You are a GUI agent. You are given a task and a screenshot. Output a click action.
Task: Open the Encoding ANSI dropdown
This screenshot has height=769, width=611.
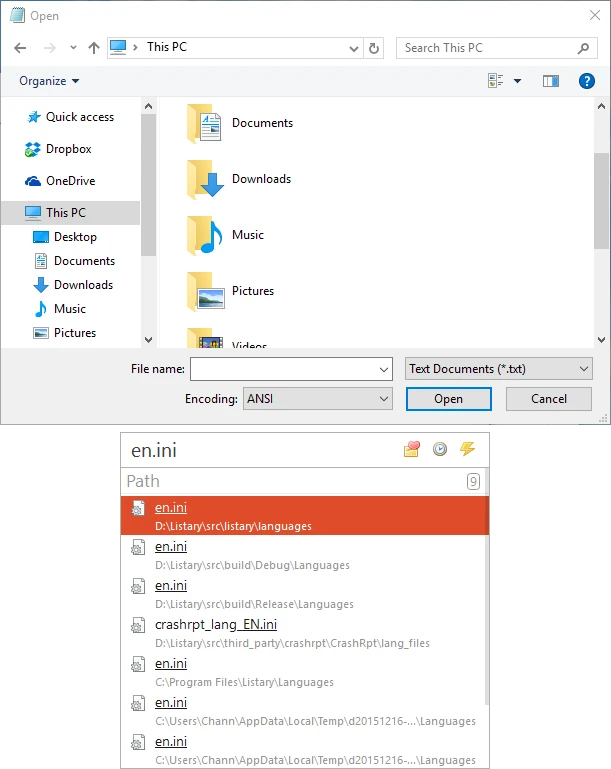[x=316, y=399]
